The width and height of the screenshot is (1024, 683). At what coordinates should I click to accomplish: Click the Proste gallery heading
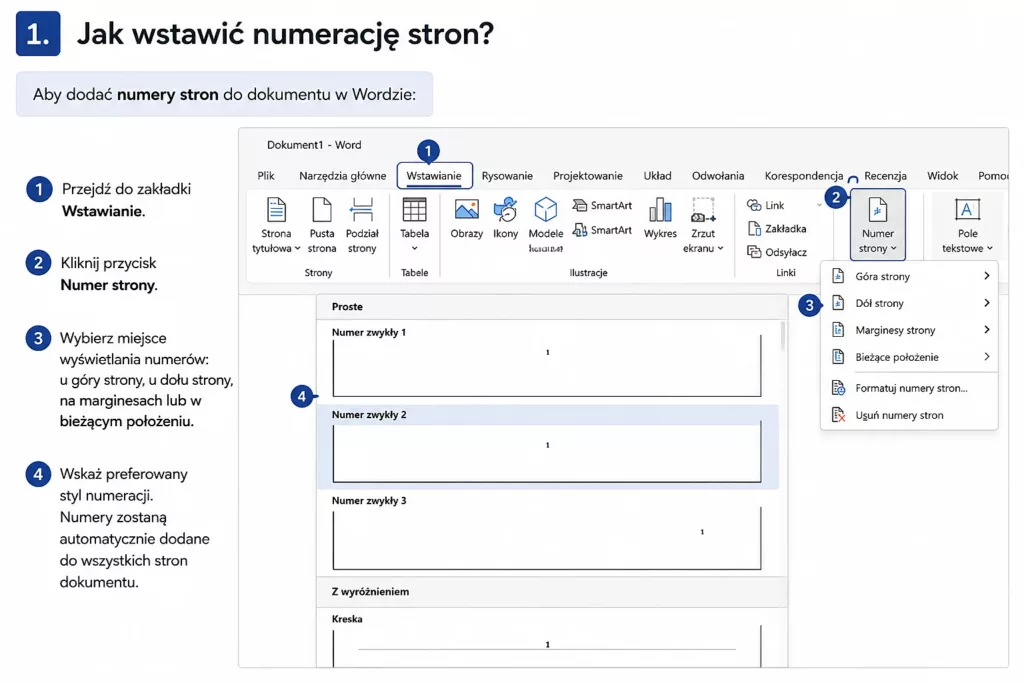347,306
